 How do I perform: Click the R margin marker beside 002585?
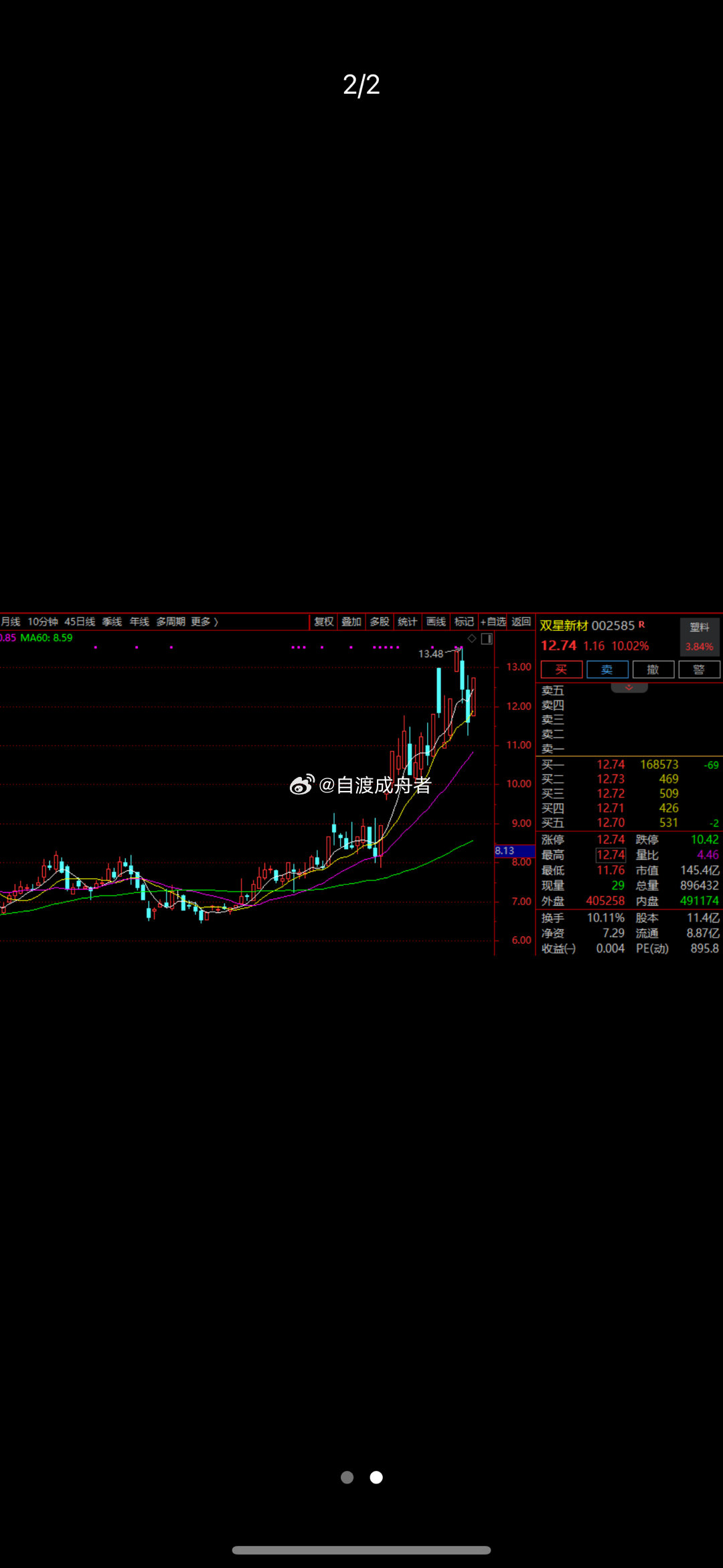click(x=641, y=624)
